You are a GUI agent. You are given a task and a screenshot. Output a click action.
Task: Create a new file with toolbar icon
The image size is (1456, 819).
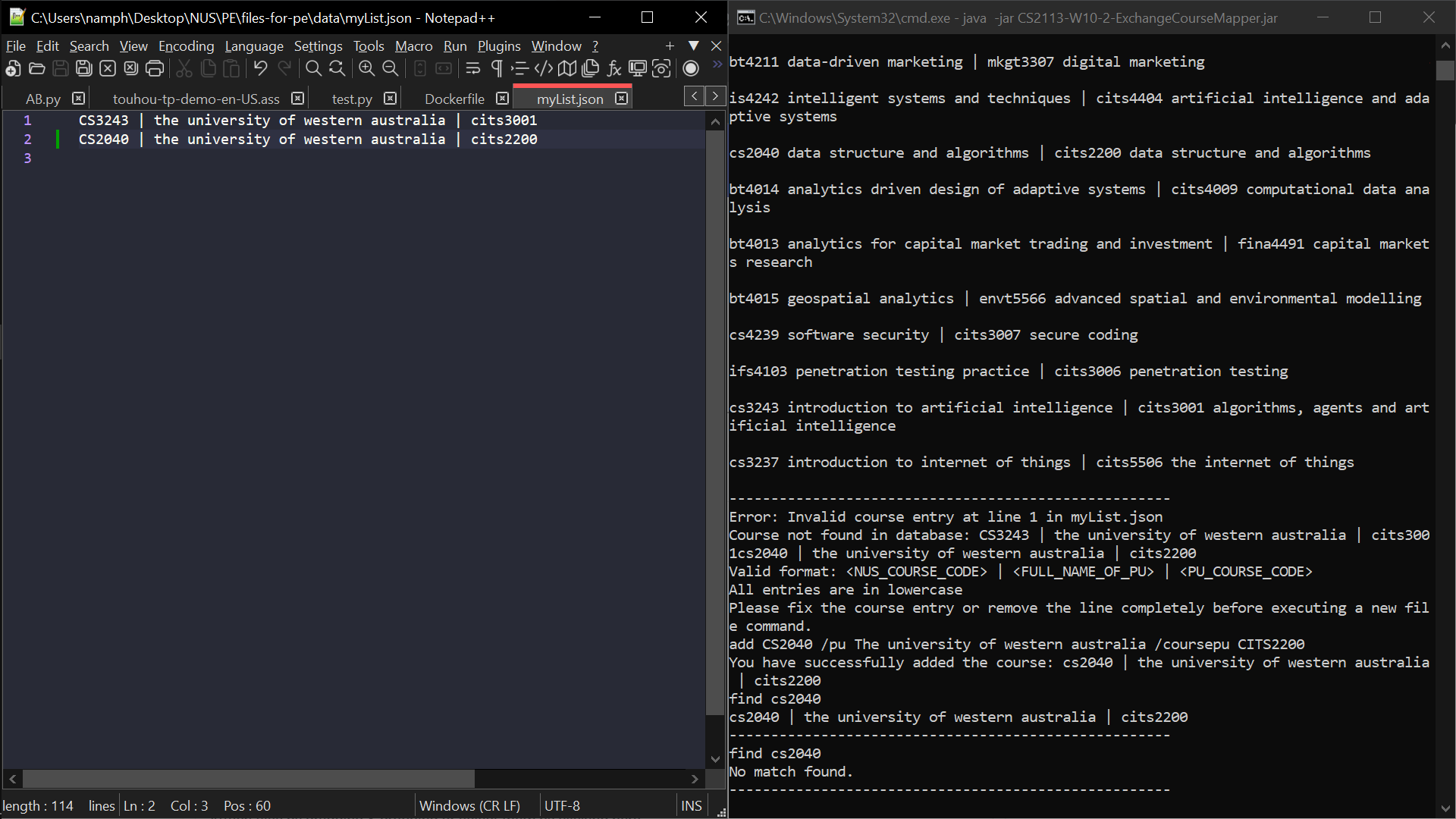13,69
